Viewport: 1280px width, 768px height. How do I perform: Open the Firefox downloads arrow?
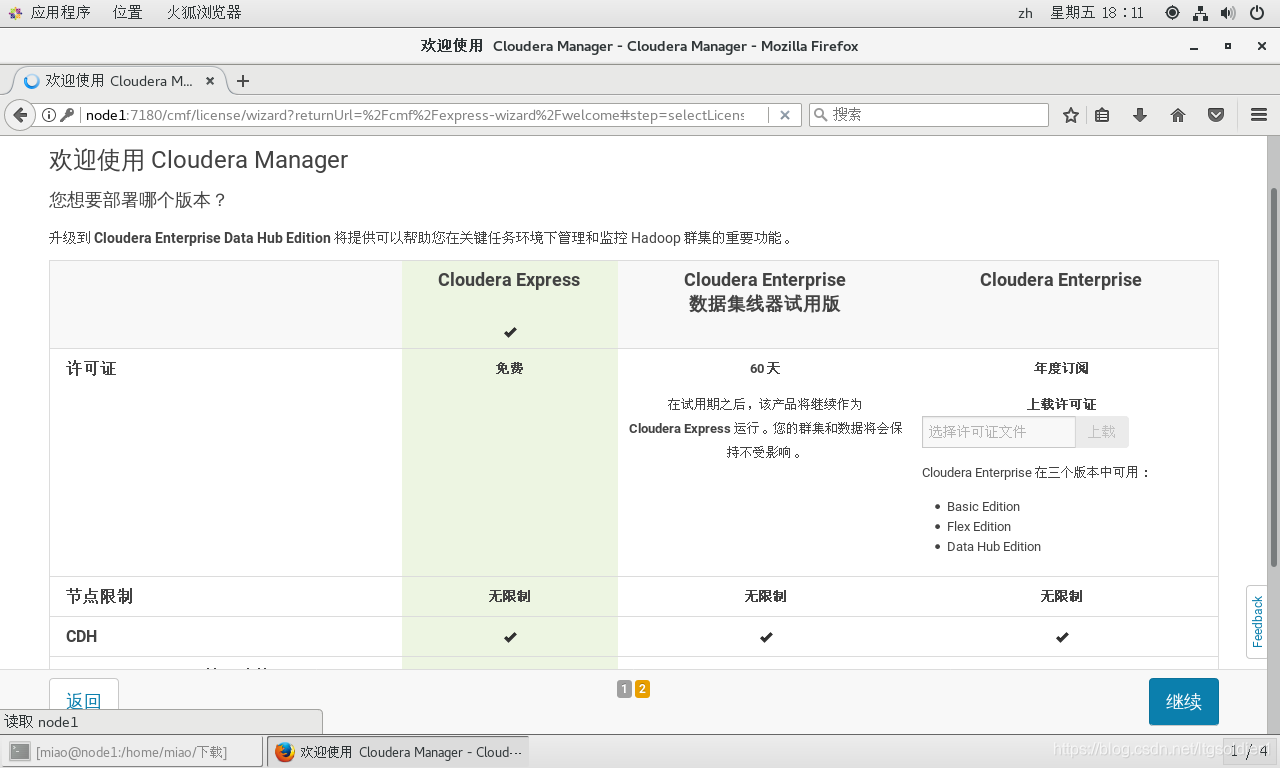(x=1140, y=115)
